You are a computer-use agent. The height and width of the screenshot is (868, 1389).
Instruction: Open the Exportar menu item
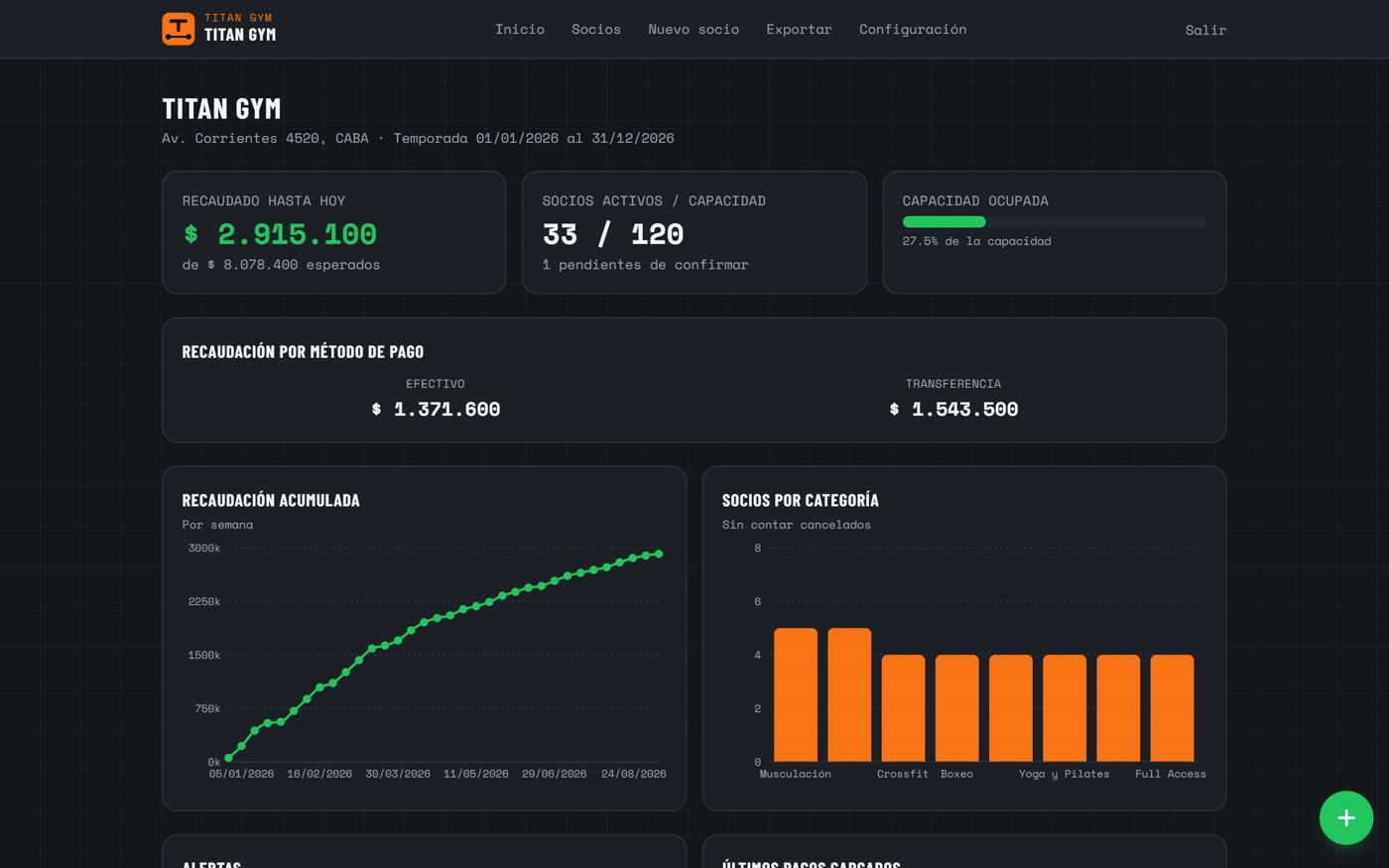(799, 30)
